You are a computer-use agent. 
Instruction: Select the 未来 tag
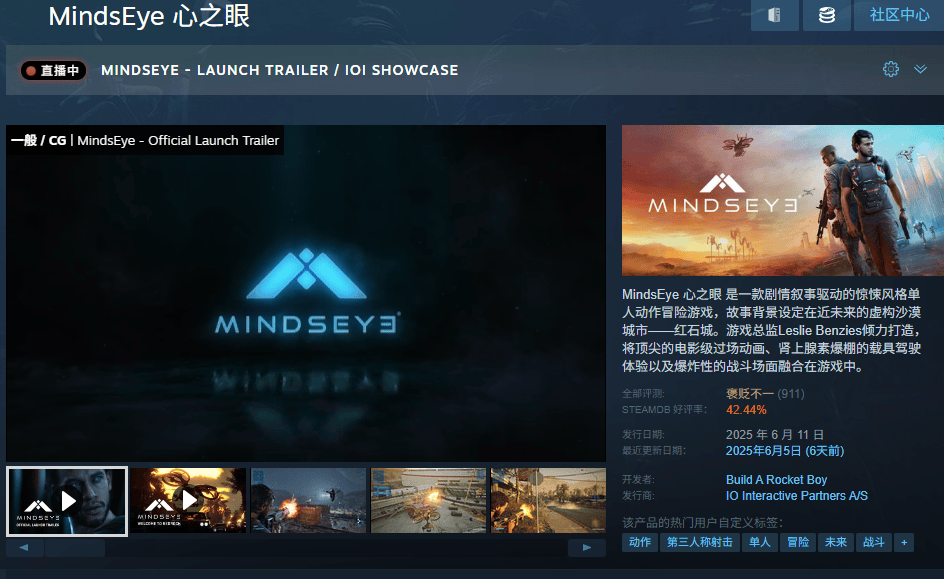tap(836, 542)
